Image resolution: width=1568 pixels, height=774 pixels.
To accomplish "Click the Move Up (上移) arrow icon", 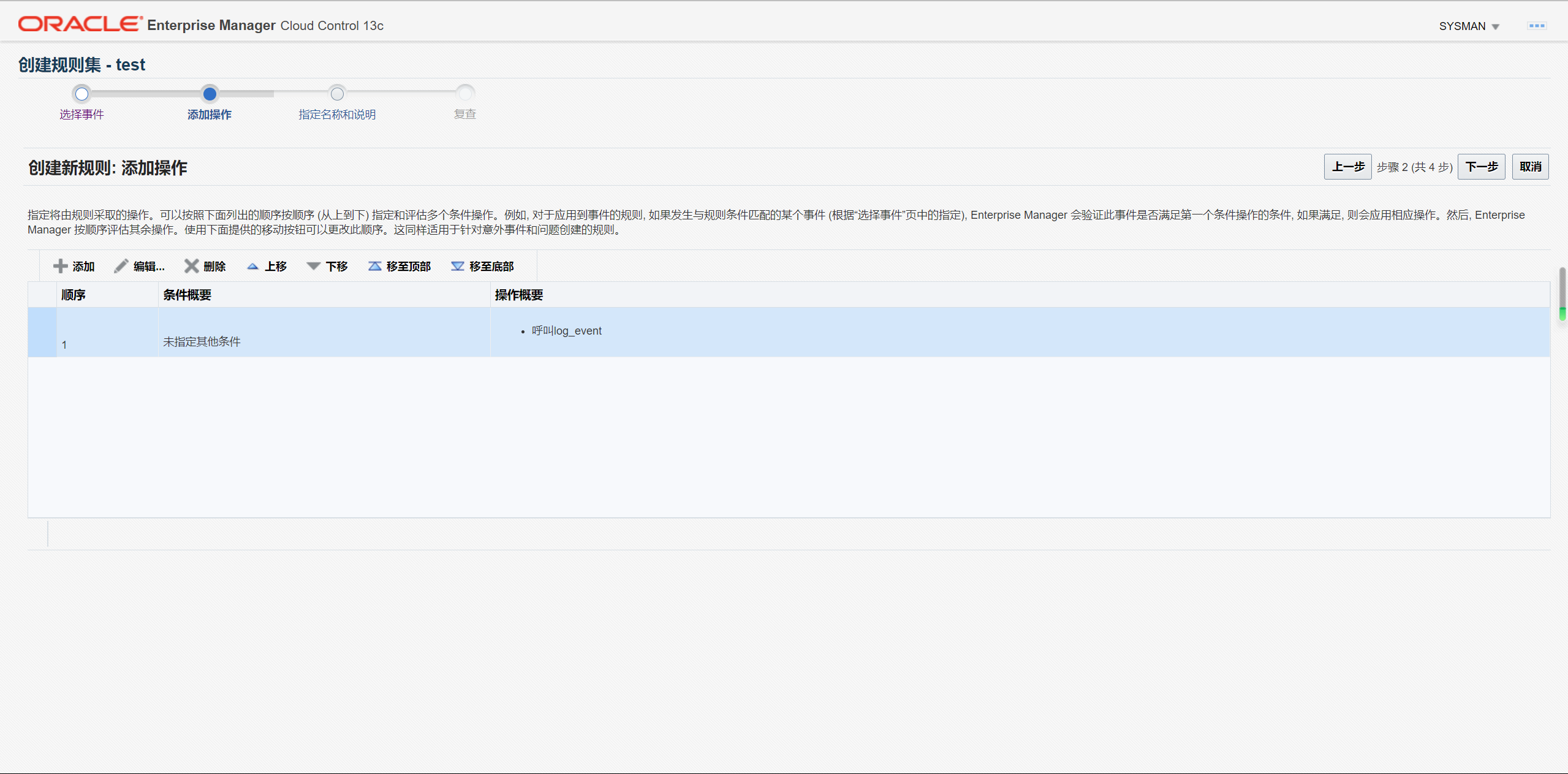I will point(252,266).
